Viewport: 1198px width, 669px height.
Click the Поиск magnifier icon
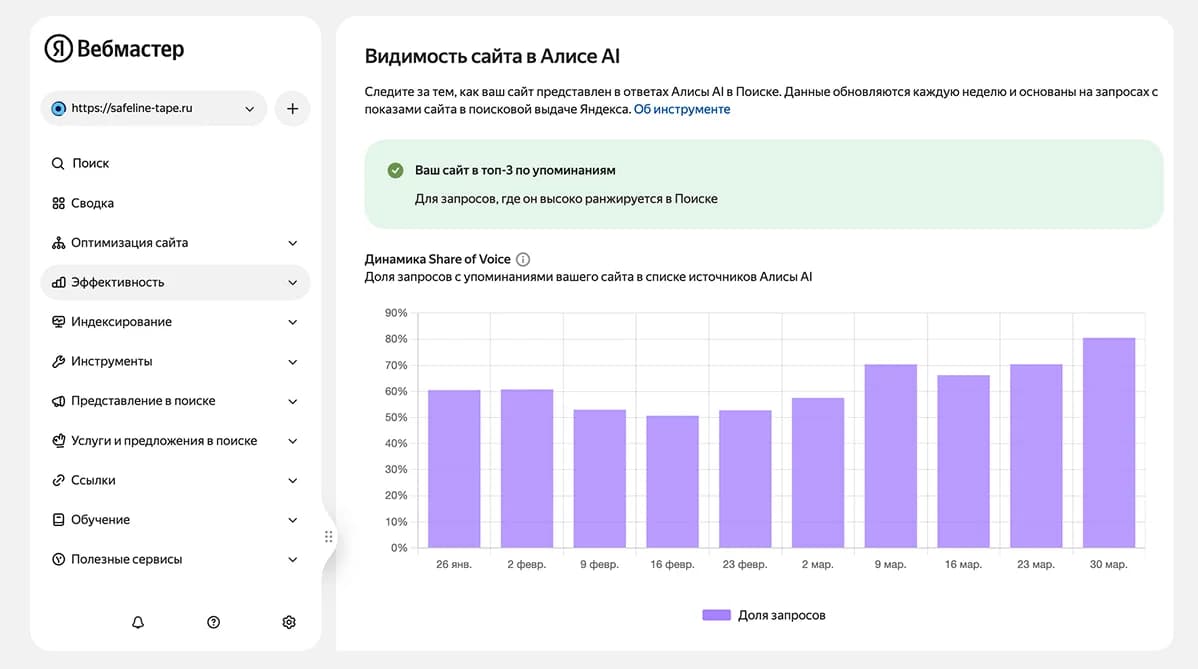click(57, 163)
